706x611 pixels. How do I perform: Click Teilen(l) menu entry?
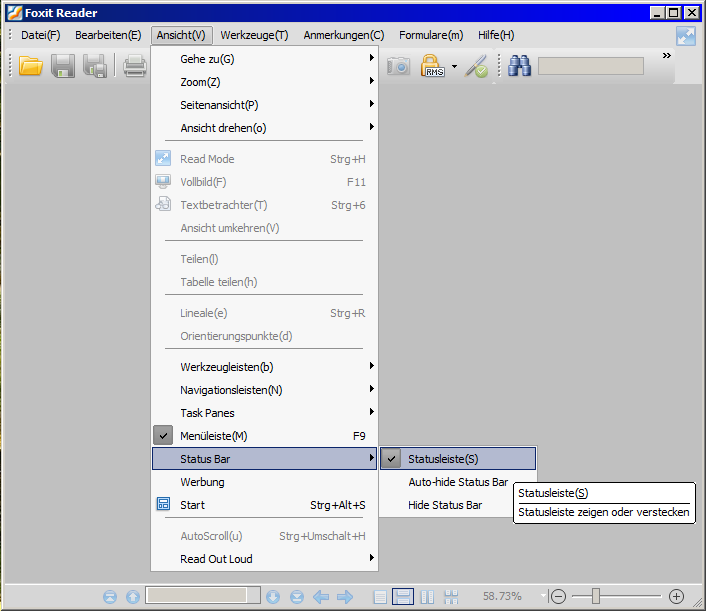(264, 259)
